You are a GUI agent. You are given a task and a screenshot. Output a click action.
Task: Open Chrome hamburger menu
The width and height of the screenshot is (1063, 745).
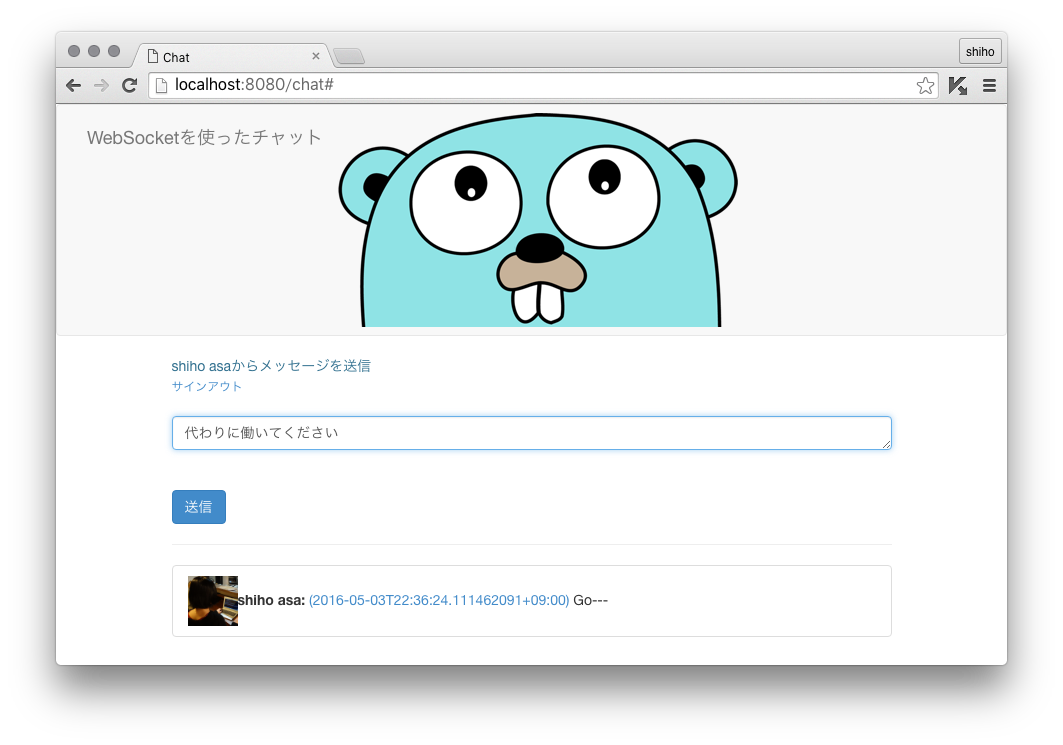tap(989, 85)
